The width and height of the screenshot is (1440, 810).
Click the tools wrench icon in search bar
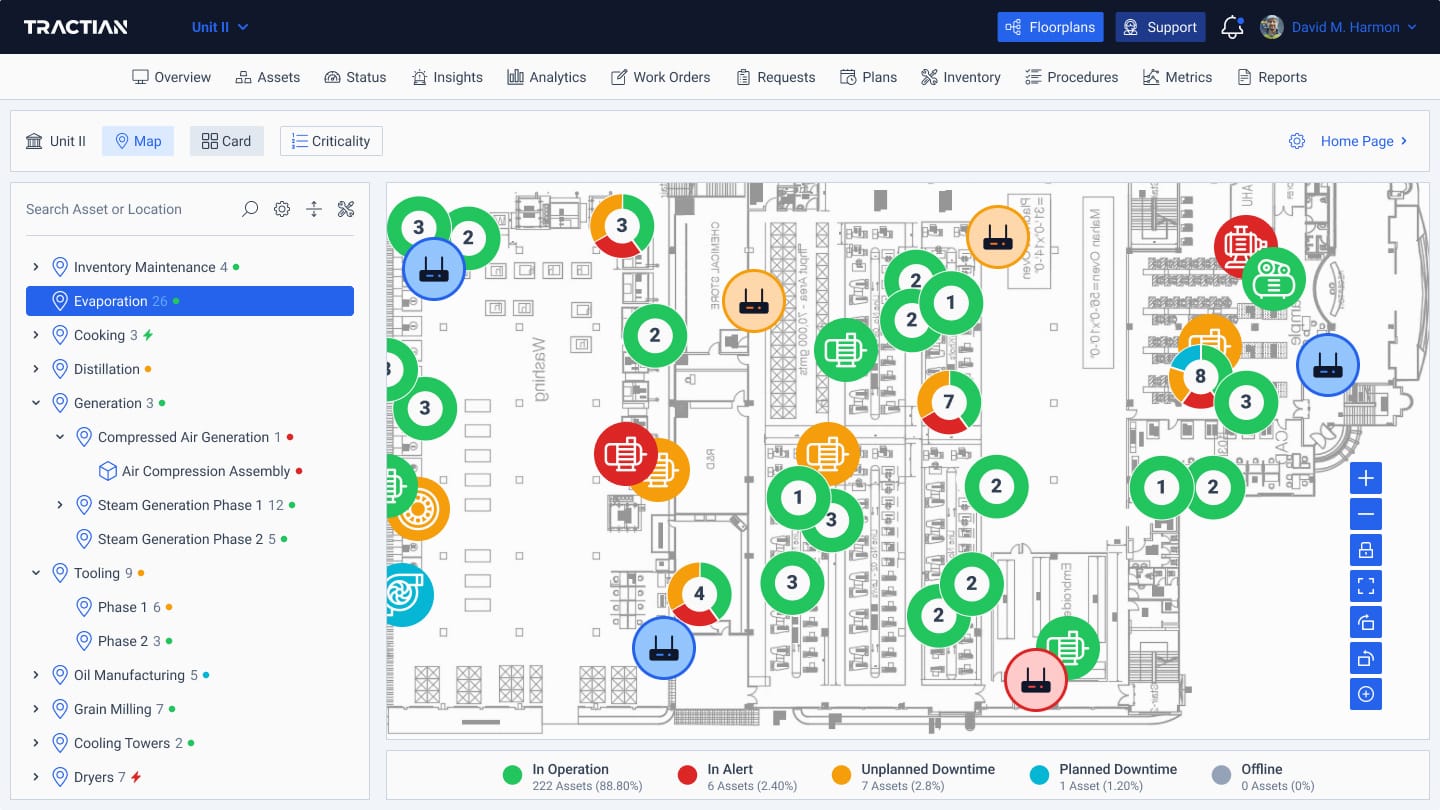346,209
